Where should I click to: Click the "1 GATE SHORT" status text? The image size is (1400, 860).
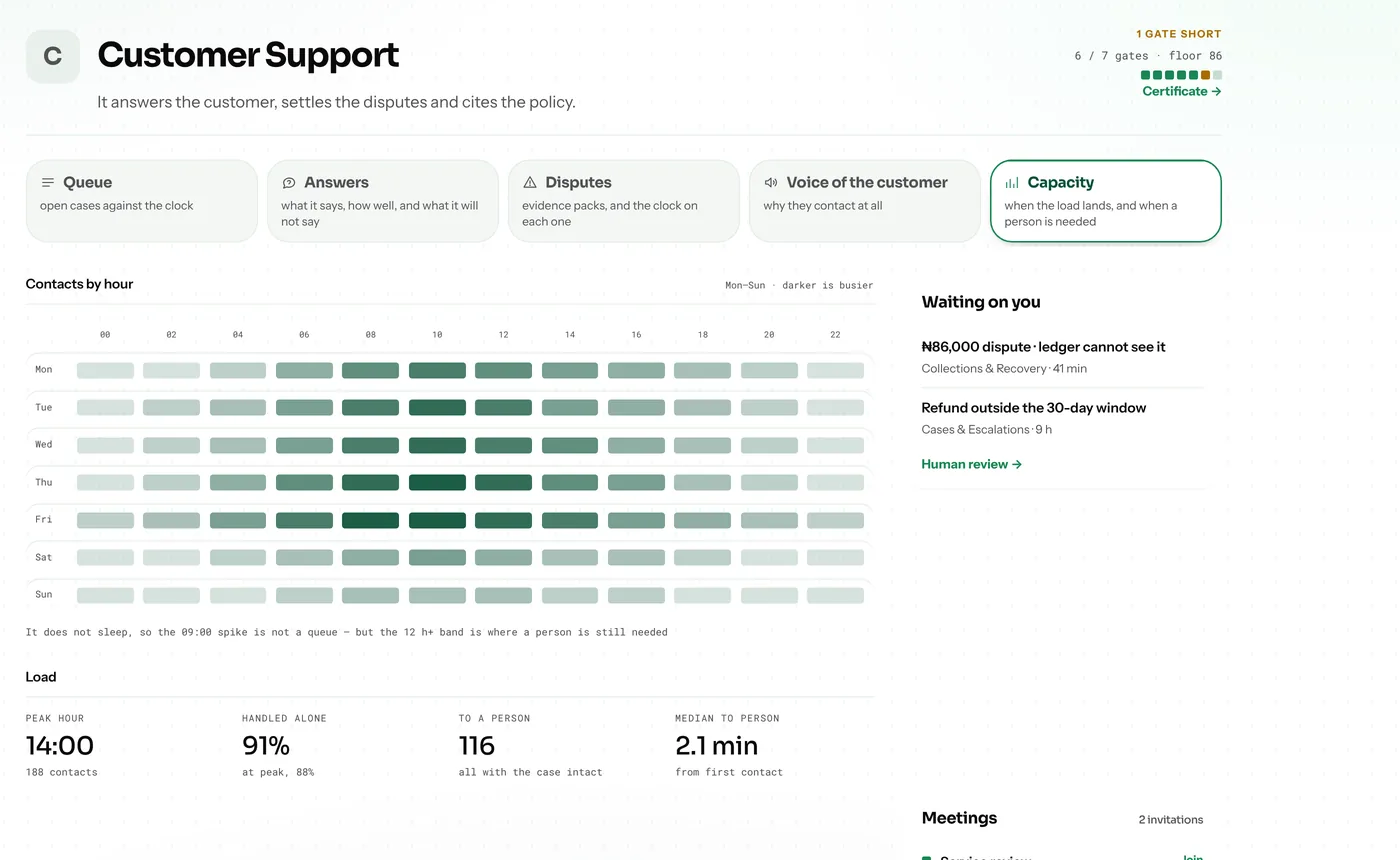(x=1179, y=34)
